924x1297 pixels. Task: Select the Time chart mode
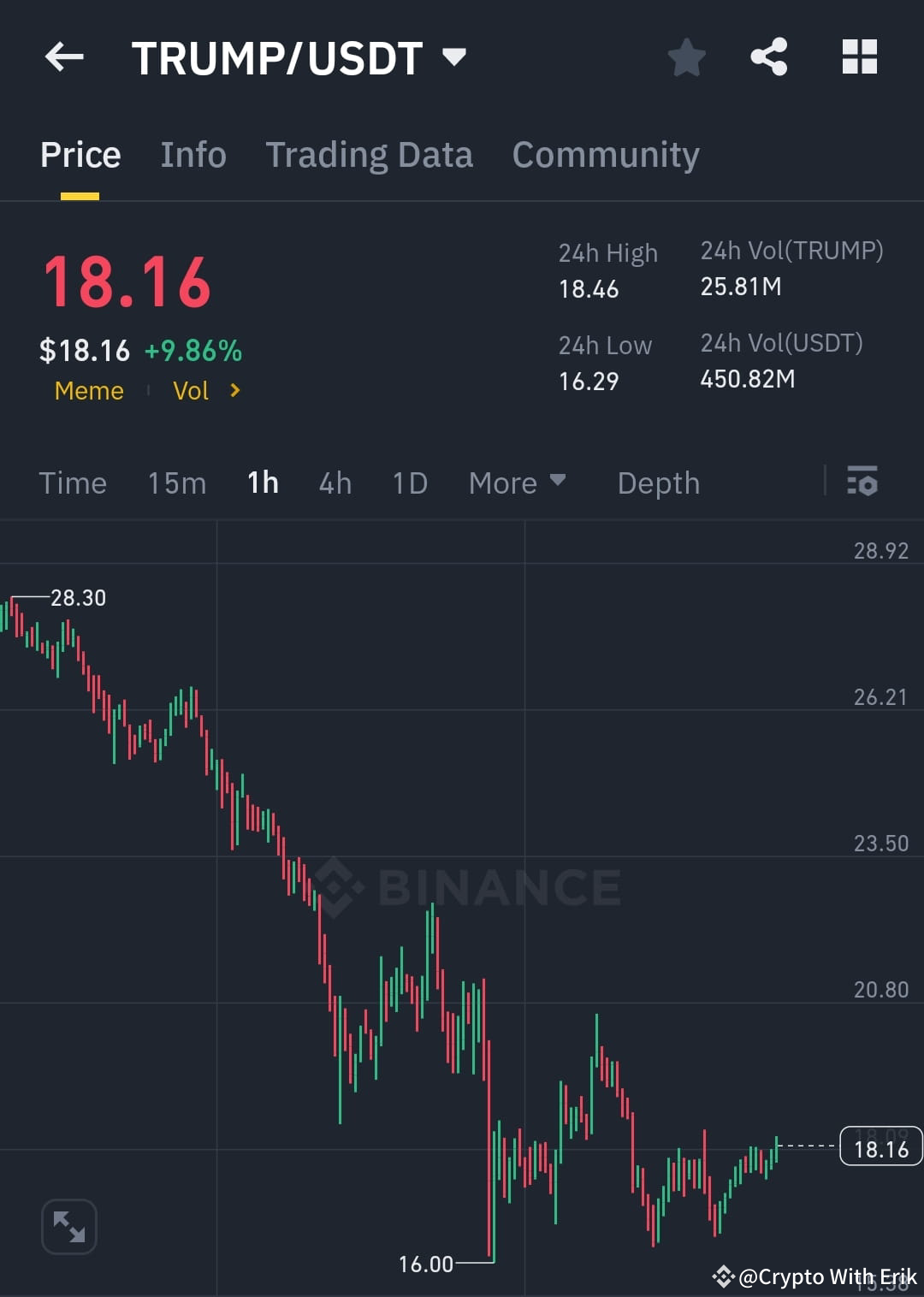click(x=73, y=483)
